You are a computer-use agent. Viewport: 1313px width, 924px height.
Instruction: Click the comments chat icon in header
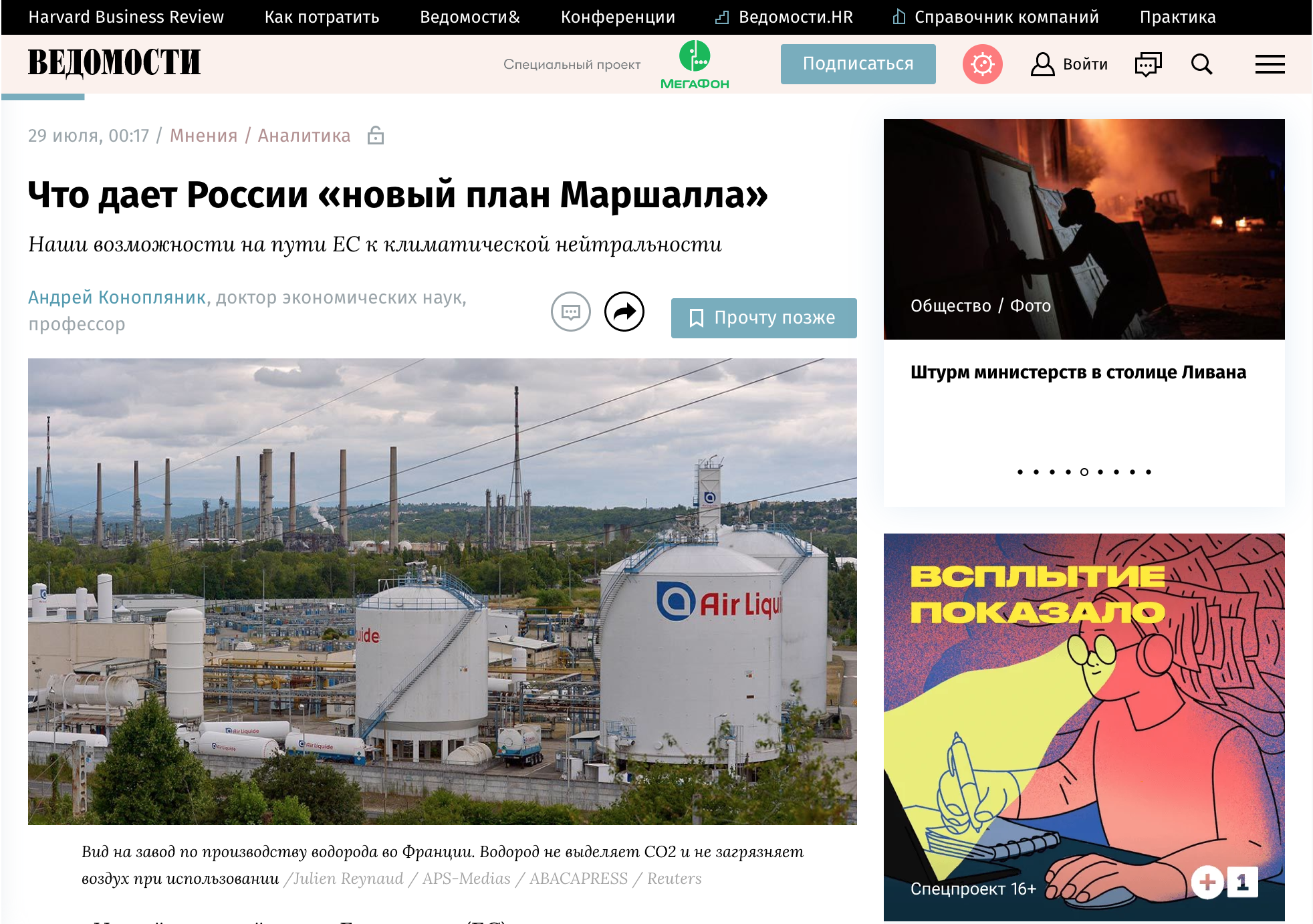[x=1148, y=64]
